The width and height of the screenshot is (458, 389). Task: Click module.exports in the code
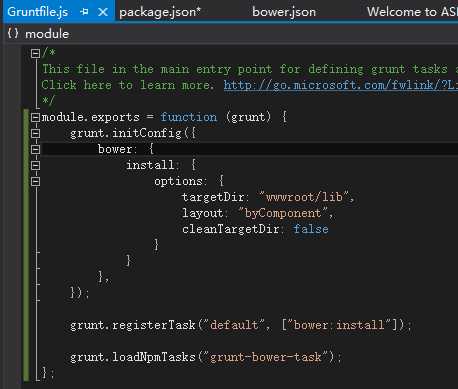(x=90, y=117)
